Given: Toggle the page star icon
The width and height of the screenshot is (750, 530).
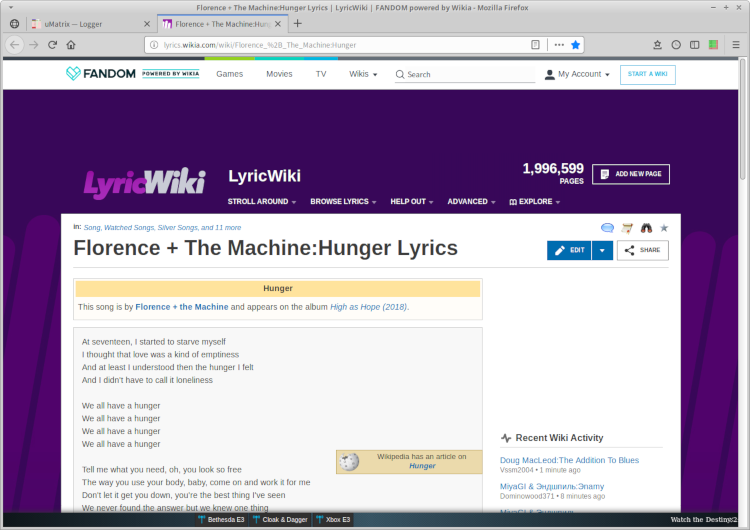Looking at the screenshot, I should pos(664,228).
